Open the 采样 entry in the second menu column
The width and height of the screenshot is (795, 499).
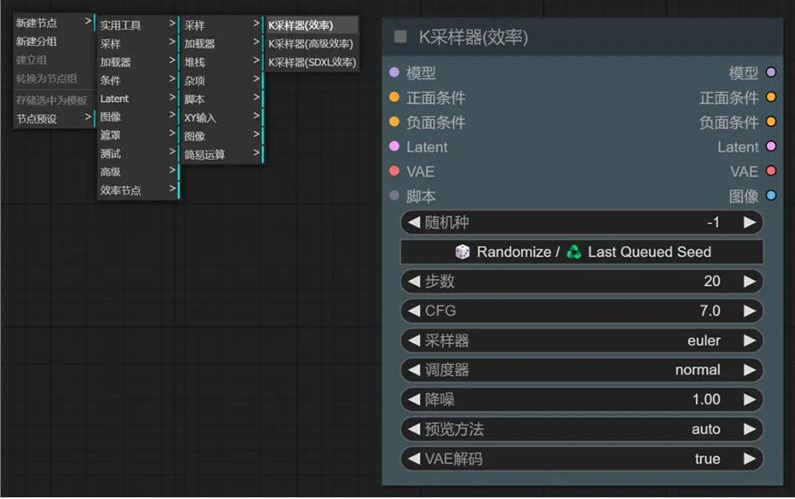pyautogui.click(x=138, y=44)
